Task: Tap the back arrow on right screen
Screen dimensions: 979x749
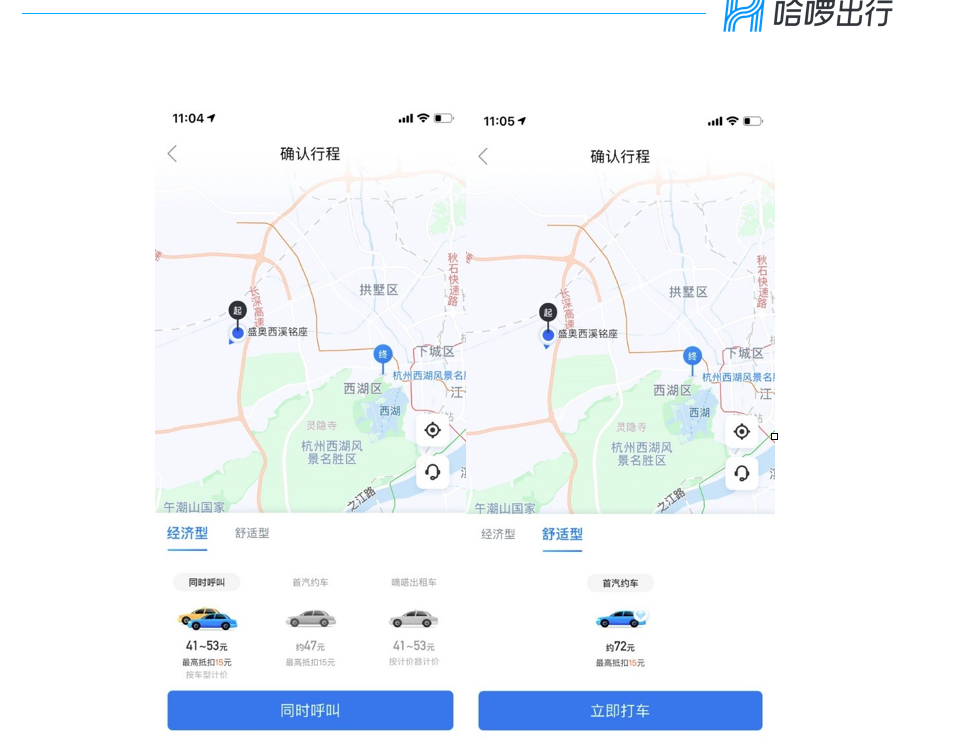Action: pos(483,156)
